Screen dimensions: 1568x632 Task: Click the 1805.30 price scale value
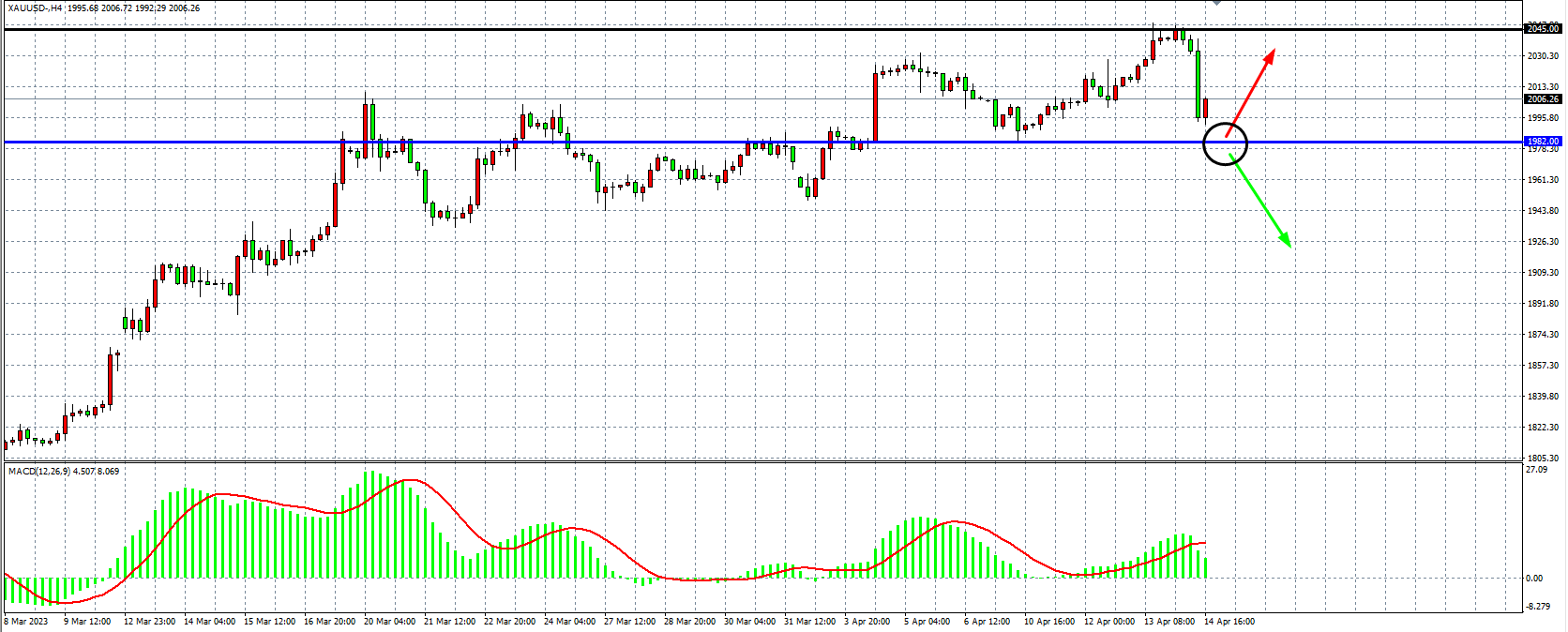click(1543, 459)
